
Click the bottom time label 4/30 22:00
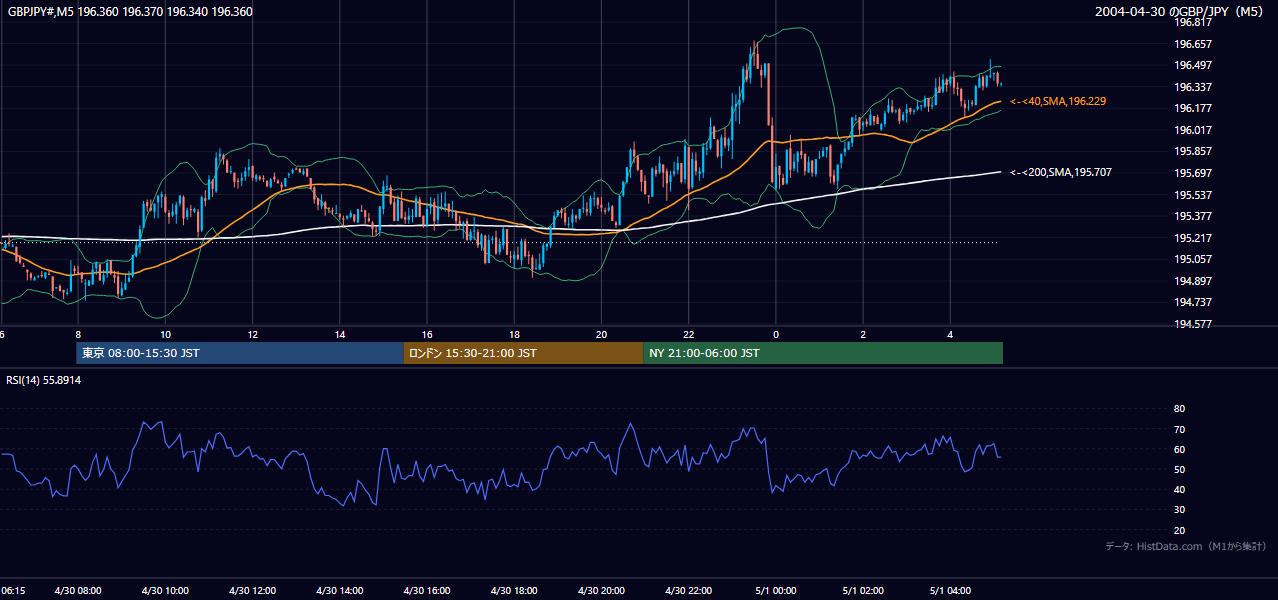tap(688, 591)
